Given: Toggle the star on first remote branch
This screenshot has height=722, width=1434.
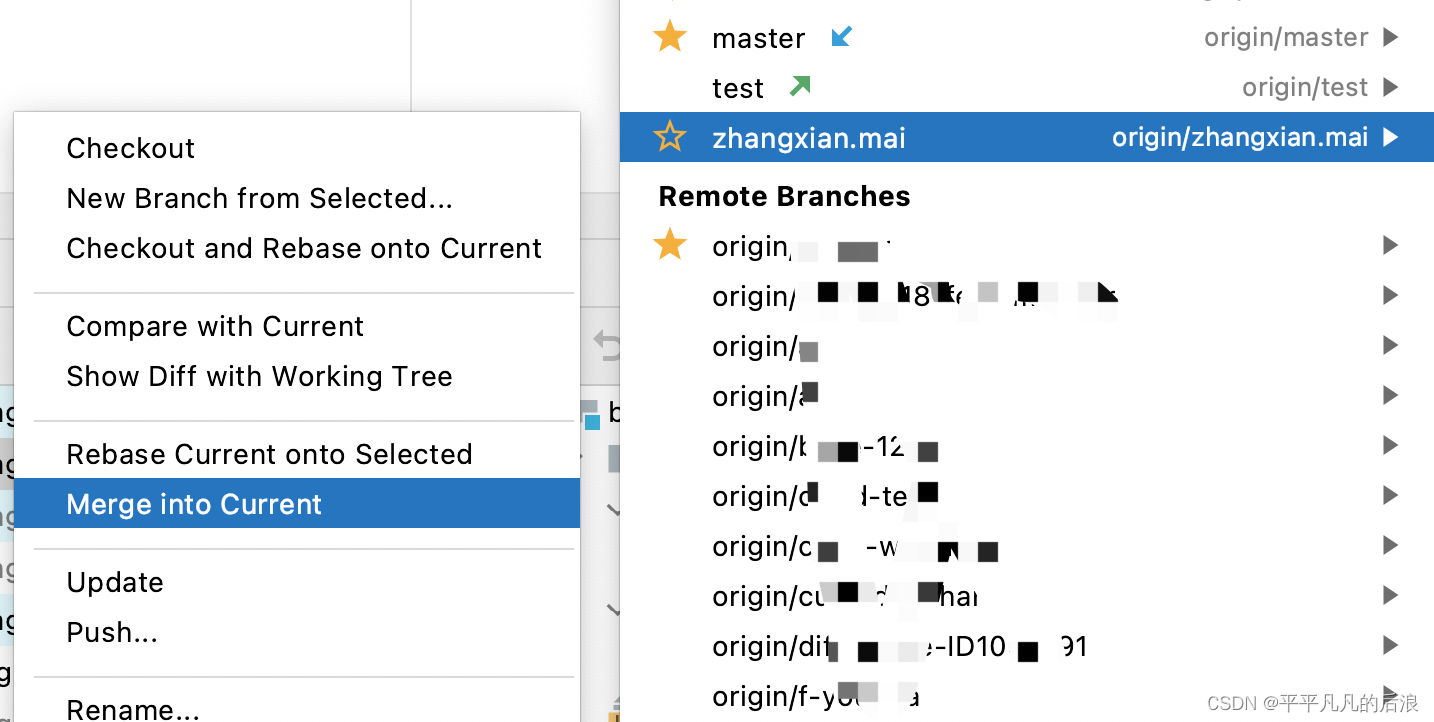Looking at the screenshot, I should (669, 245).
